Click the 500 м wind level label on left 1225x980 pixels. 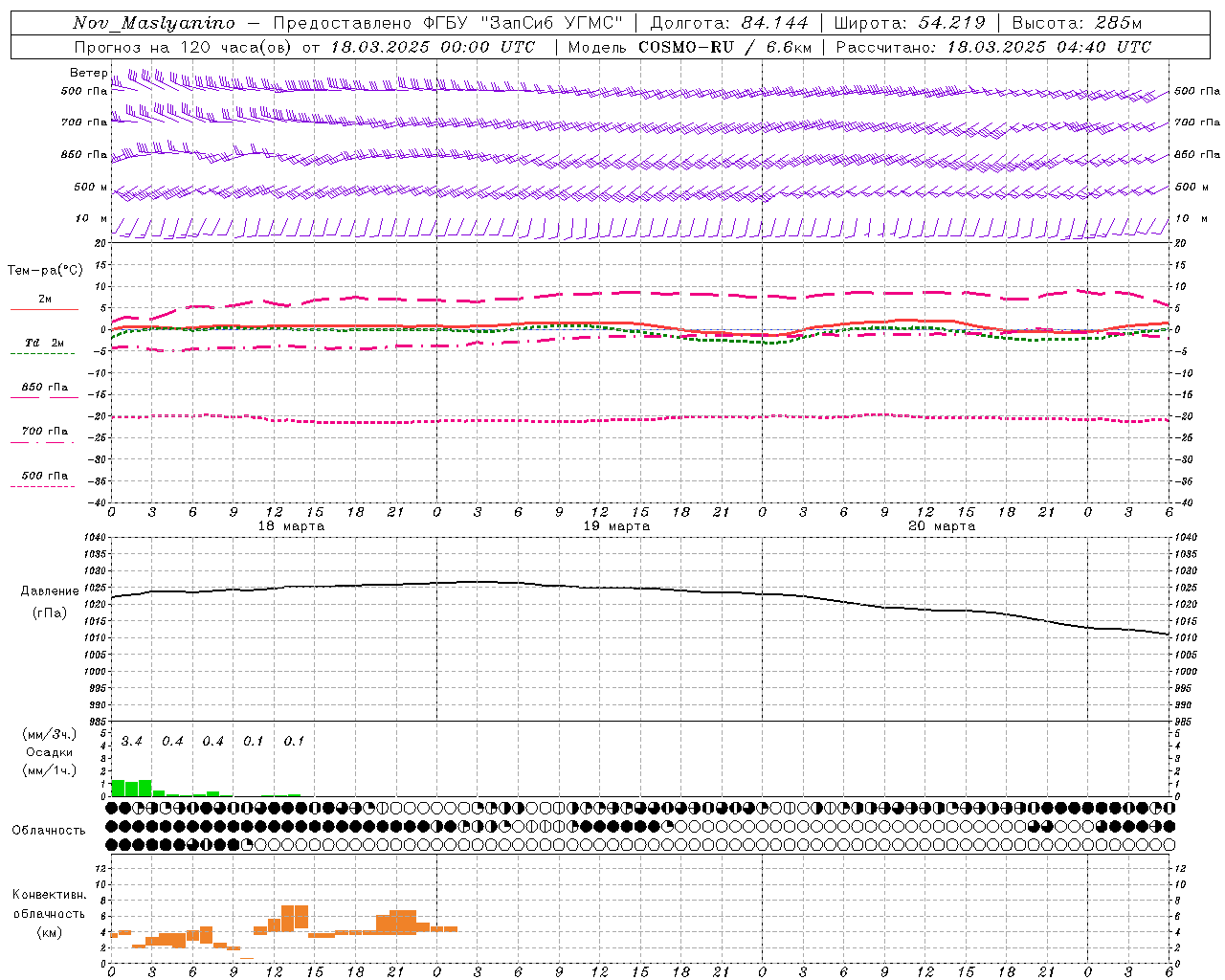point(91,187)
